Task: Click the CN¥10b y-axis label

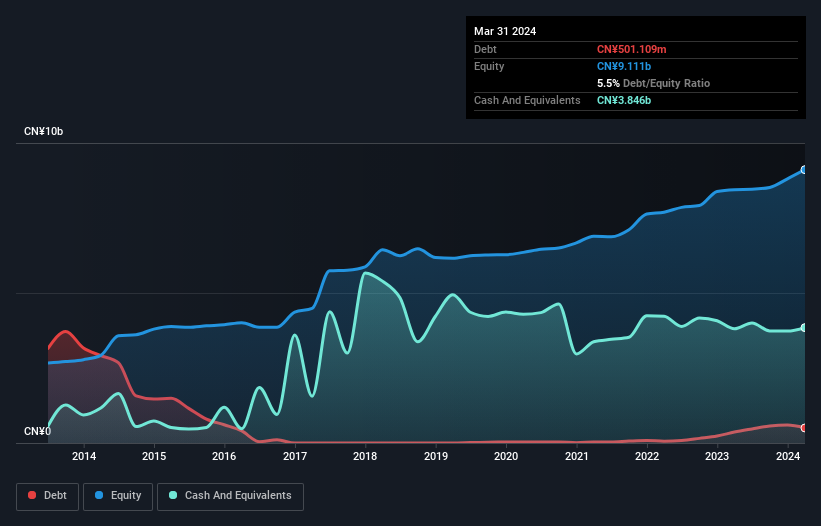Action: click(x=43, y=131)
